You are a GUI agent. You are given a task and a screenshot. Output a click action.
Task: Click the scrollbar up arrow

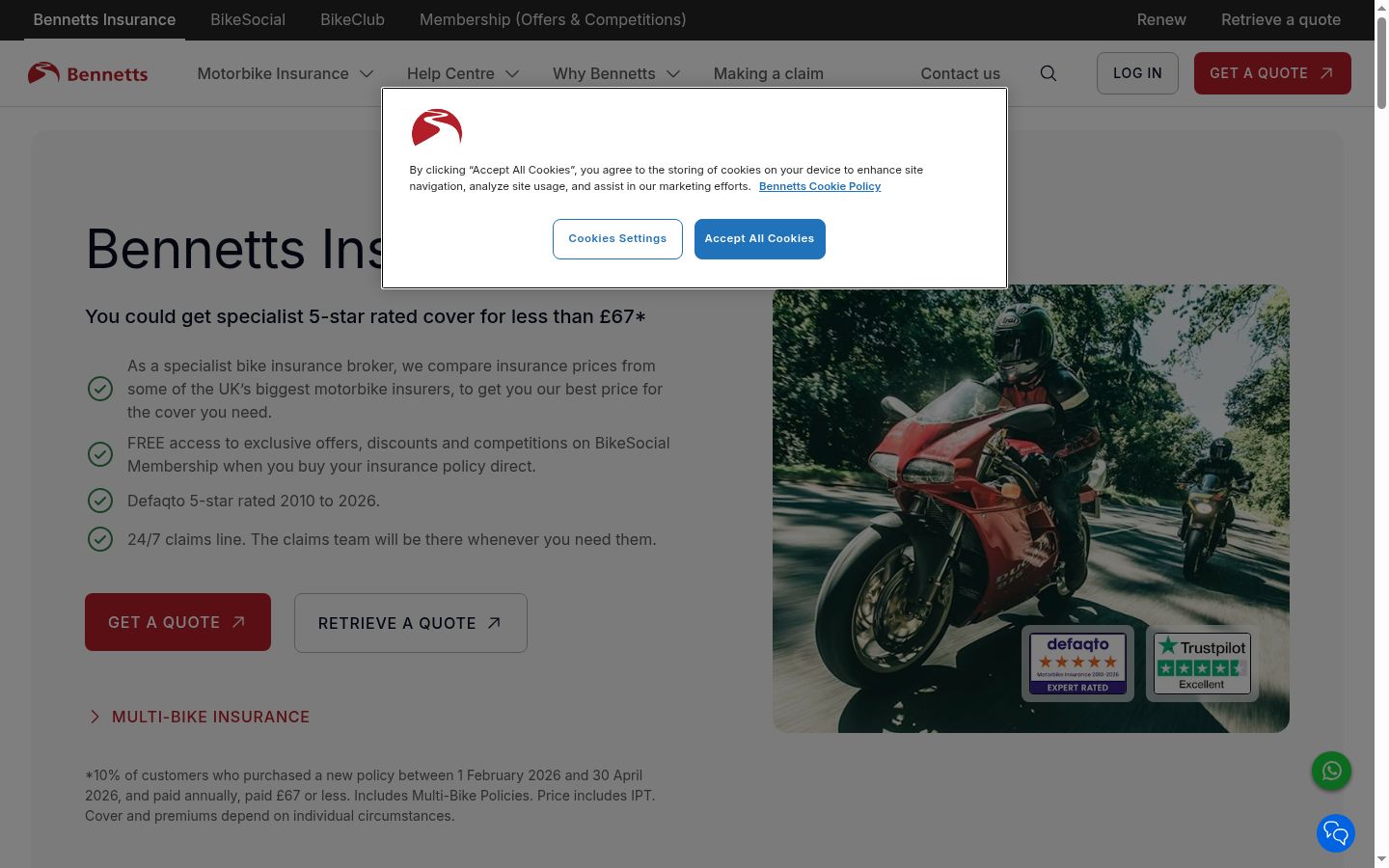coord(1381,8)
